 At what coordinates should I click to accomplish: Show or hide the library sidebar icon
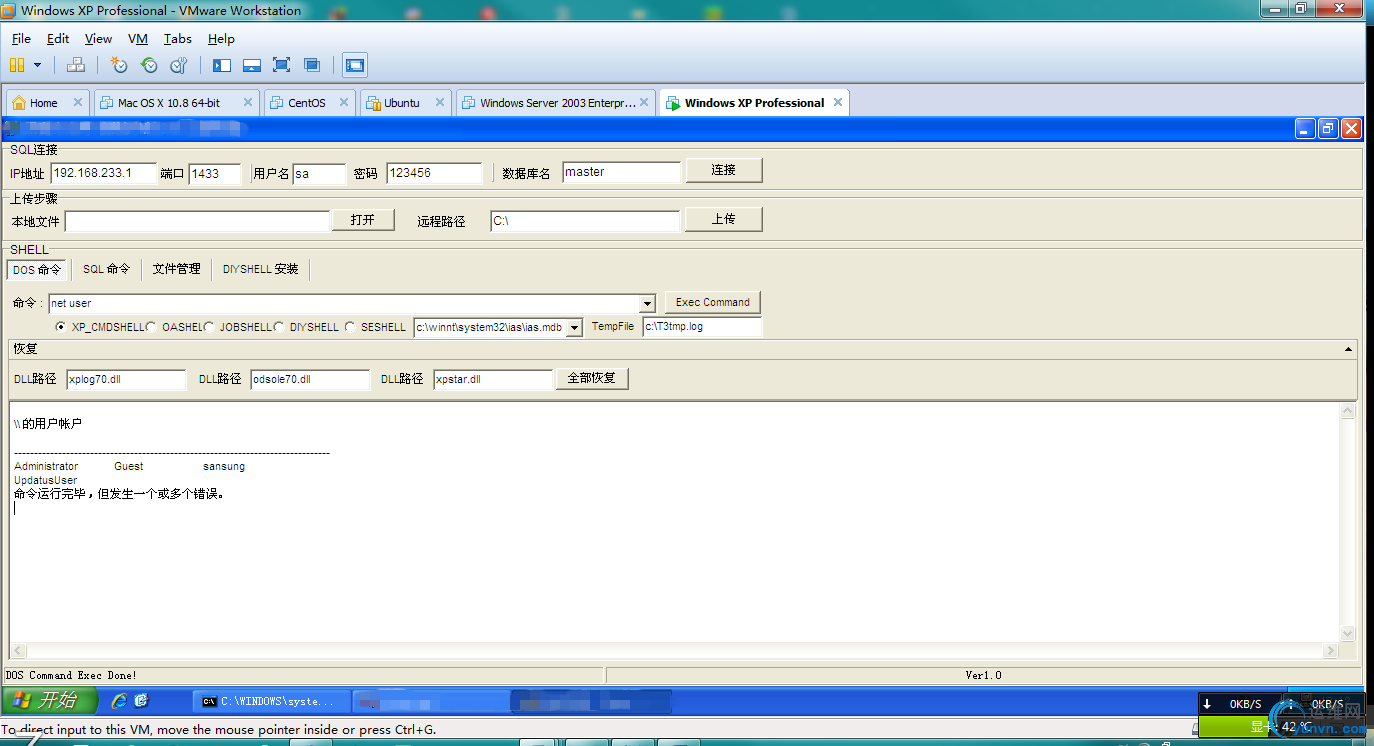pos(222,65)
